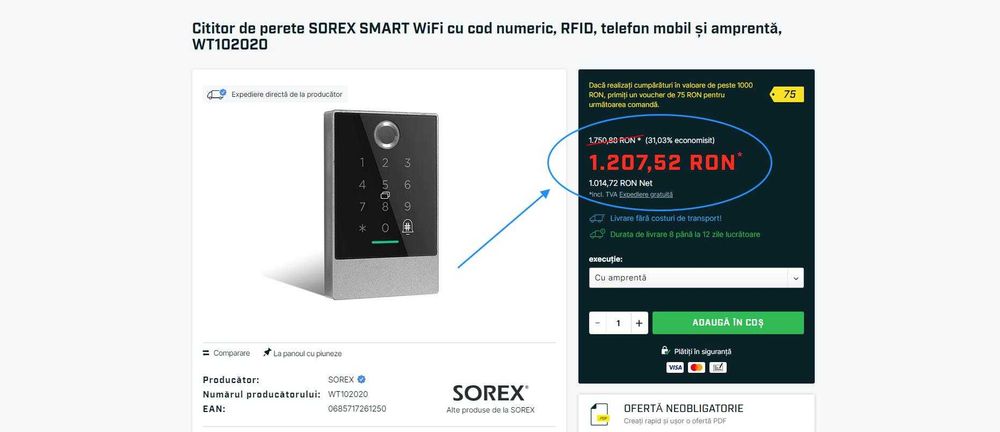
Task: Click the yellow 75 voucher tag
Action: (788, 94)
